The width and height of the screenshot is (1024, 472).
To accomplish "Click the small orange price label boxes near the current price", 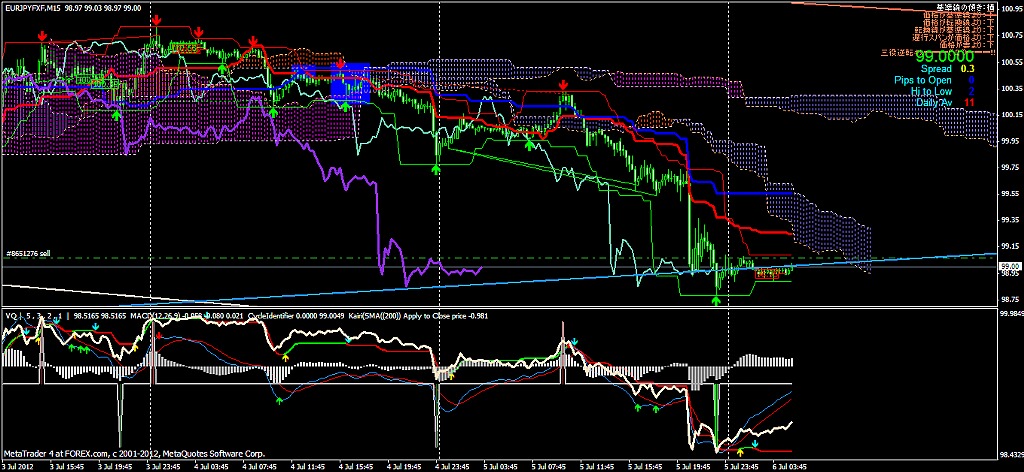I will point(770,272).
